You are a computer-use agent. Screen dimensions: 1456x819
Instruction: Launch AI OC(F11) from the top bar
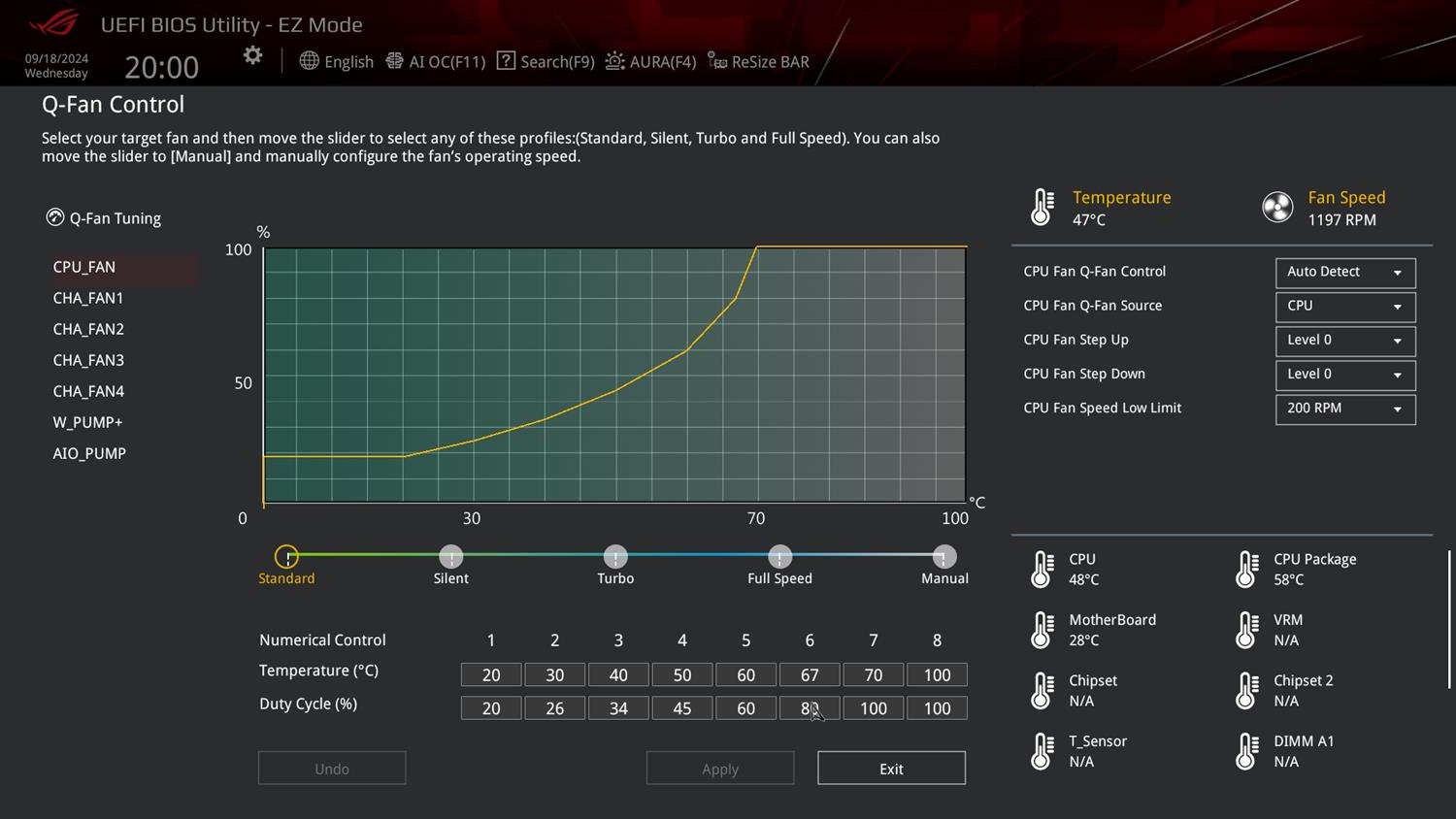pos(394,61)
